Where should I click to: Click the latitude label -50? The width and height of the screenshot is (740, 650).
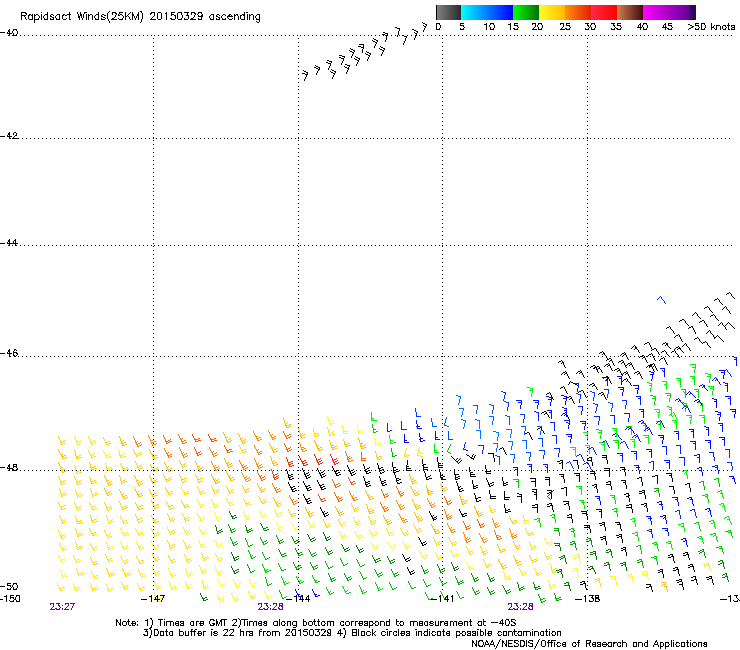click(x=9, y=587)
